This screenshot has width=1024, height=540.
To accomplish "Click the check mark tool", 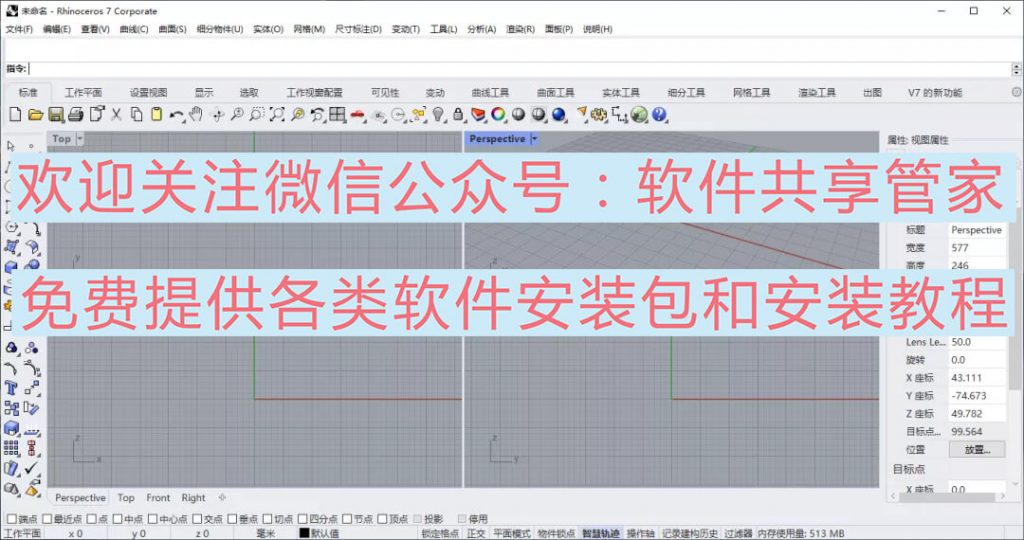I will click(x=32, y=468).
